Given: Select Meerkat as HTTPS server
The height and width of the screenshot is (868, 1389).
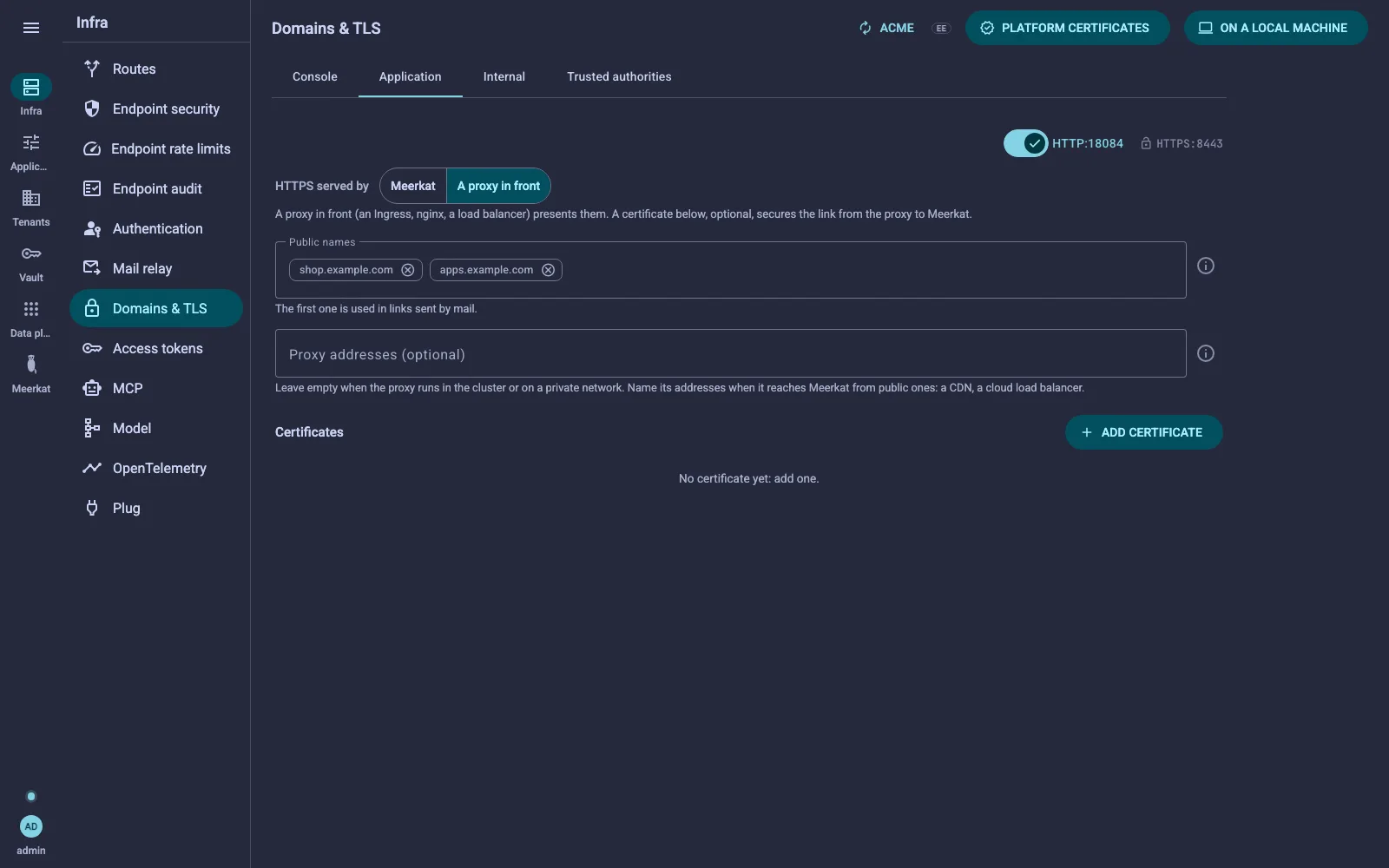Looking at the screenshot, I should pyautogui.click(x=413, y=186).
